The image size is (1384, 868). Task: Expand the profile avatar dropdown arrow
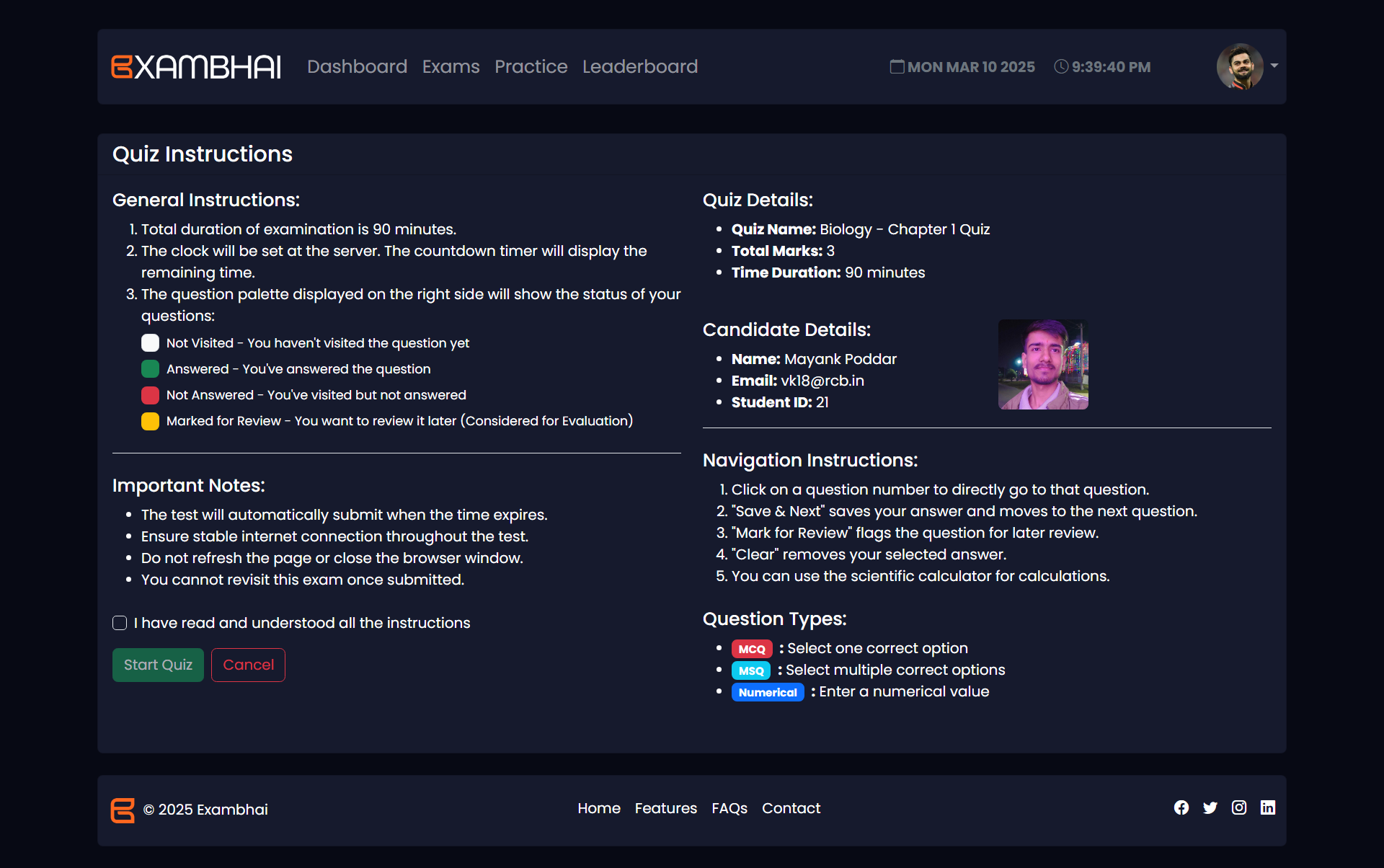1274,66
